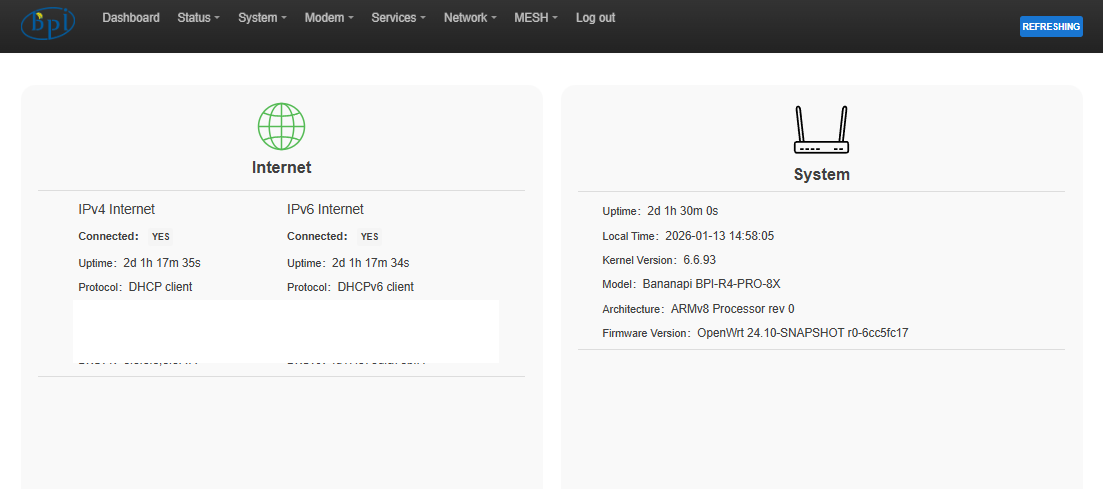
Task: Expand the System dropdown menu
Action: point(262,18)
